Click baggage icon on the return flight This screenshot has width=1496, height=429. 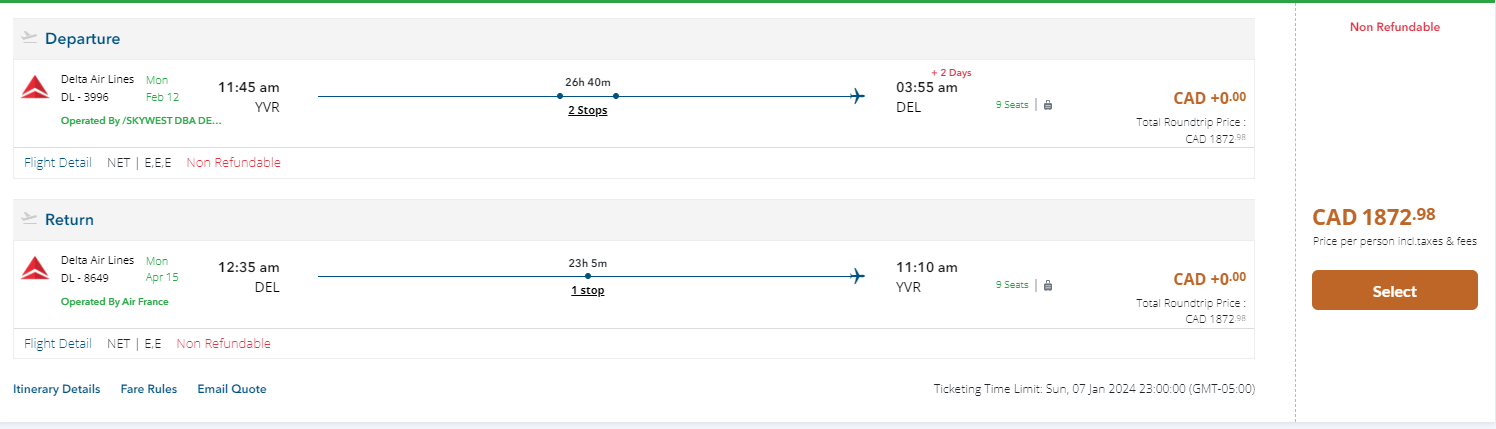pos(1048,285)
